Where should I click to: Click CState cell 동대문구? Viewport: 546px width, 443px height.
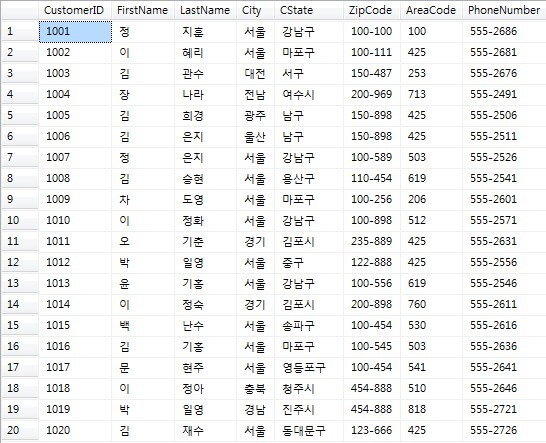[309, 430]
